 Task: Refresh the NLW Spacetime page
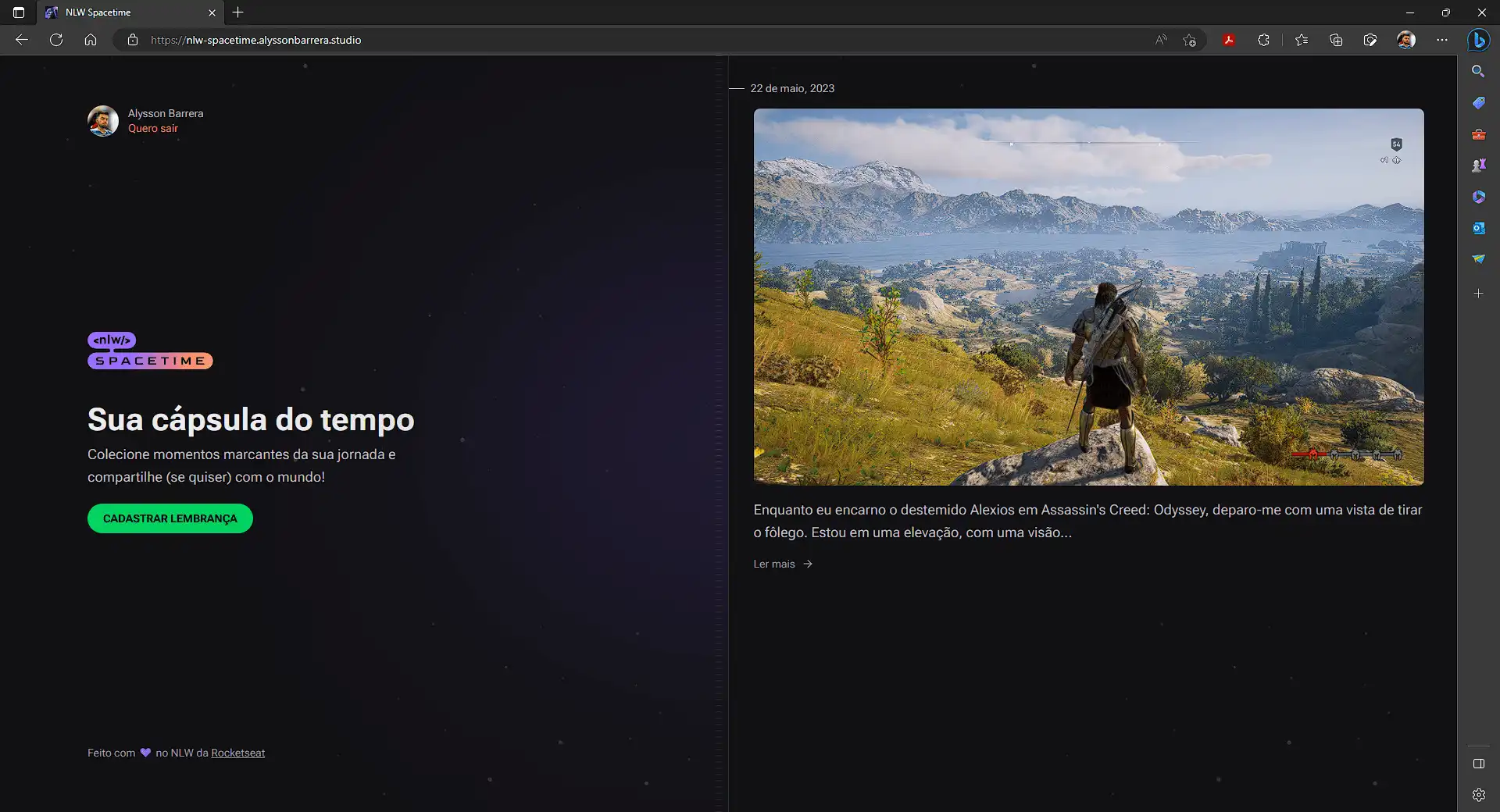click(x=55, y=40)
